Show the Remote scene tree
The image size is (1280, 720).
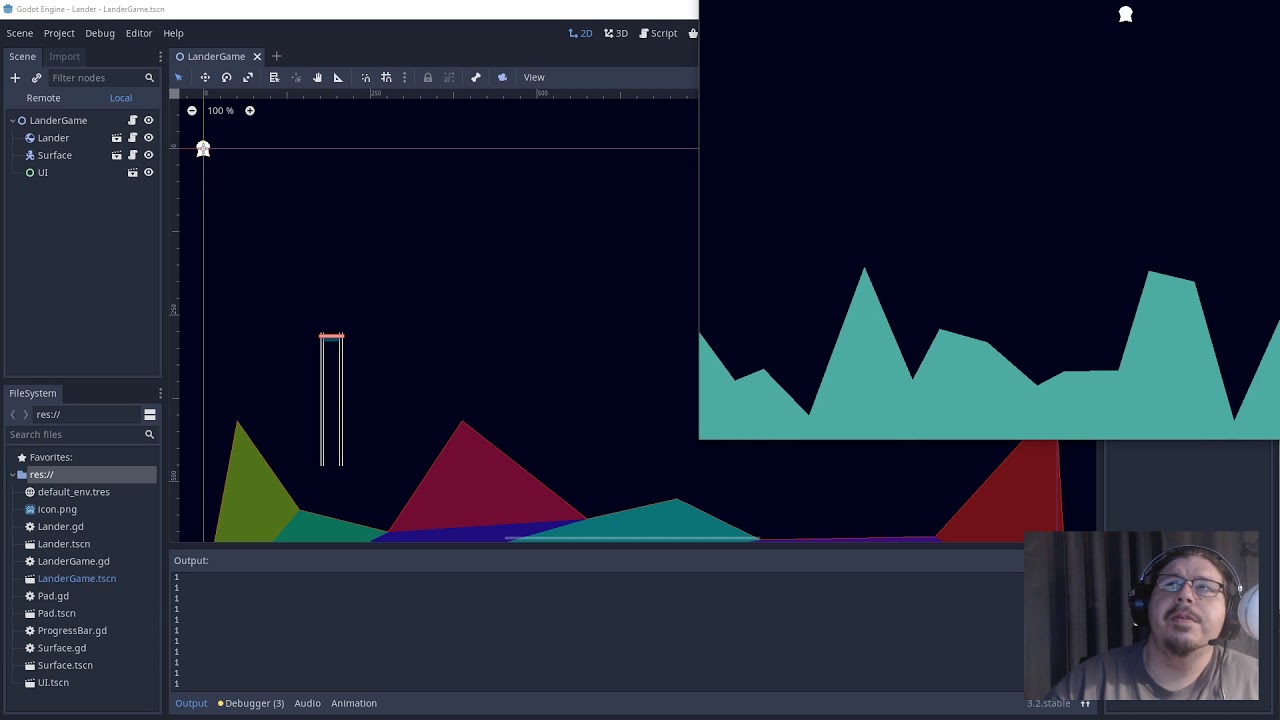click(43, 98)
